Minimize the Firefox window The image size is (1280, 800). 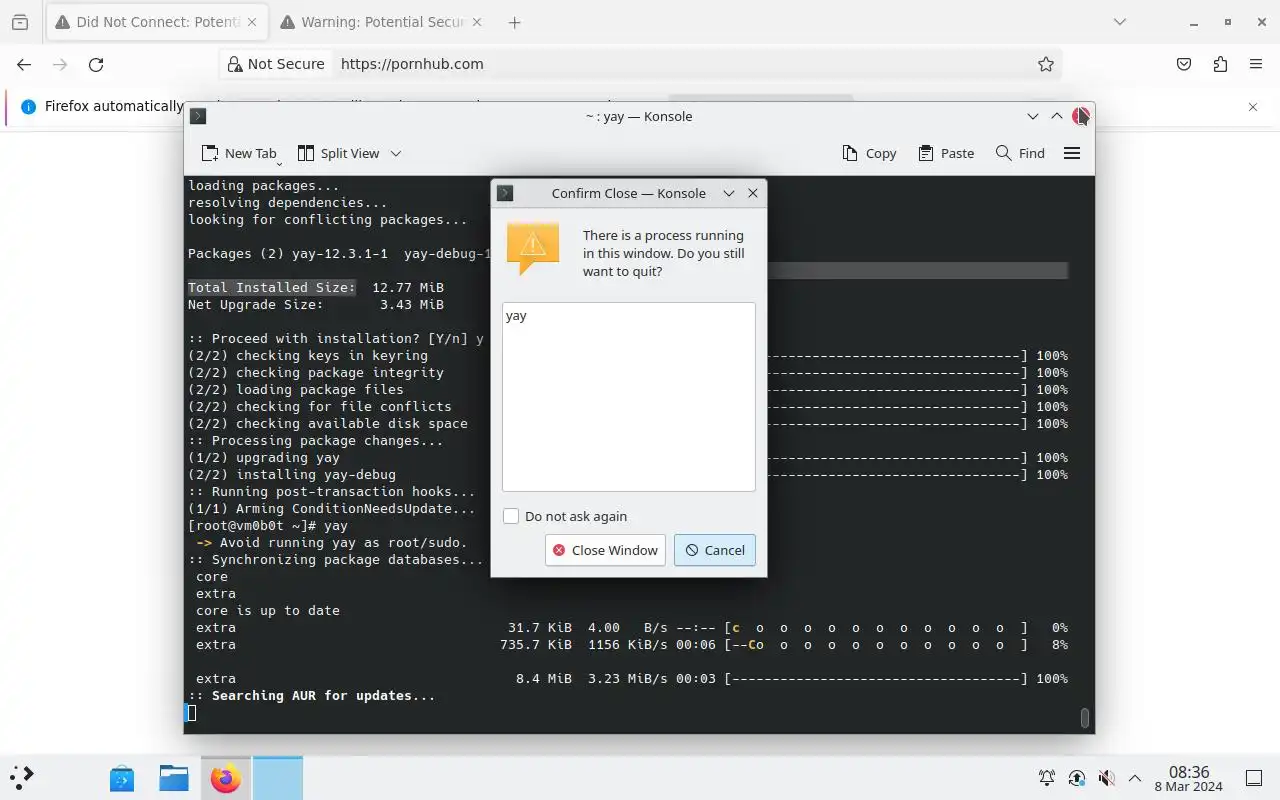click(x=1195, y=22)
